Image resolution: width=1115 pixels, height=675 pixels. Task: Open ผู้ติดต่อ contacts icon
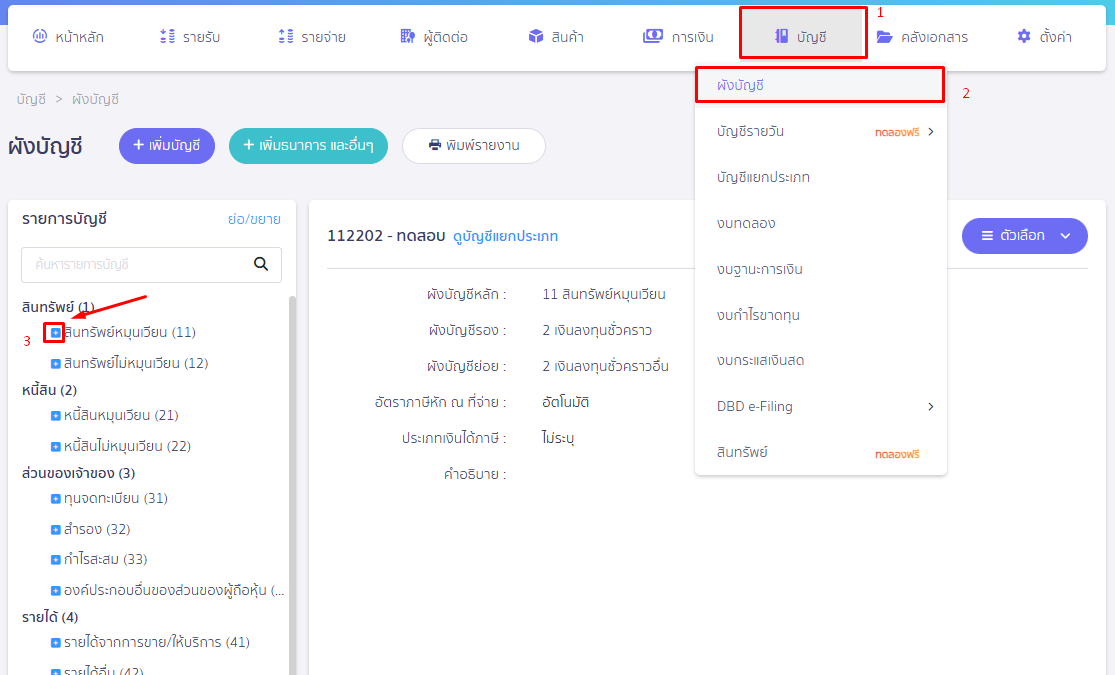pos(407,37)
